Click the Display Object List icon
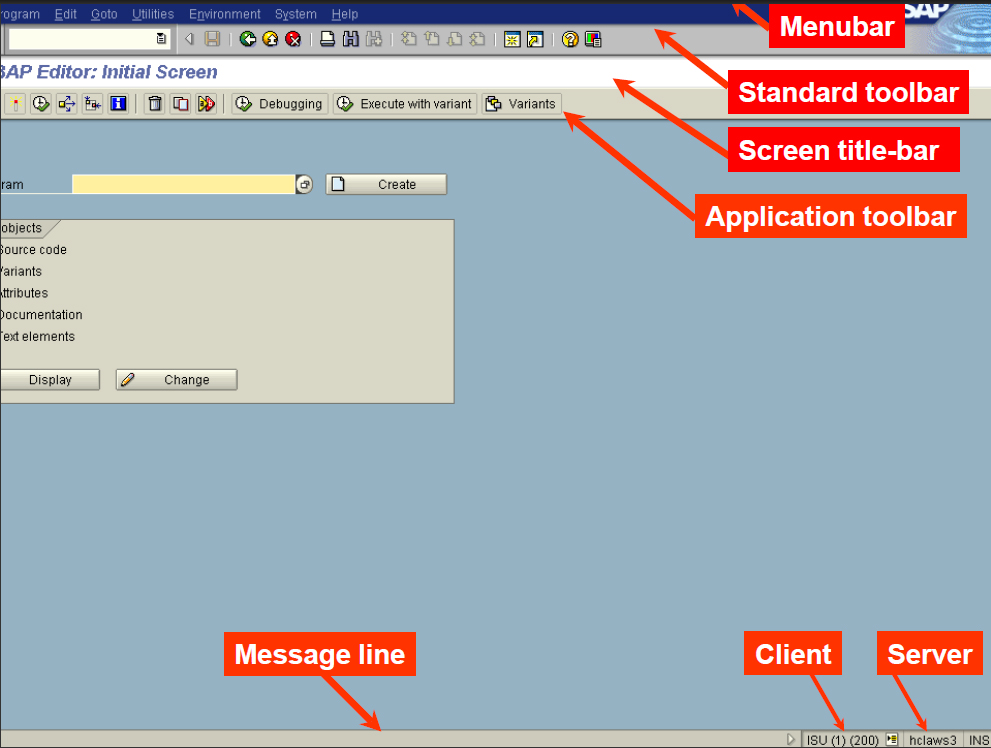991x748 pixels. [x=92, y=104]
